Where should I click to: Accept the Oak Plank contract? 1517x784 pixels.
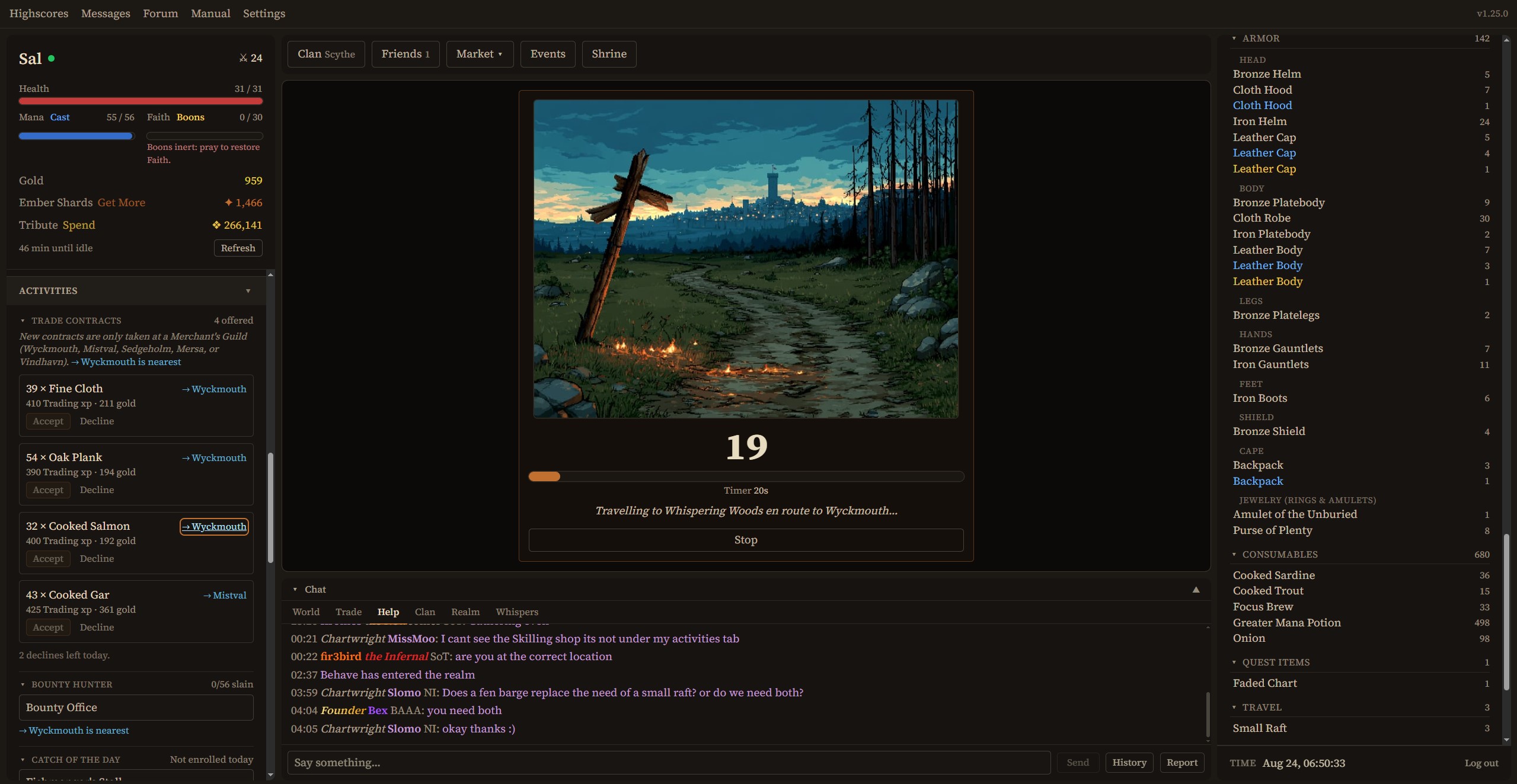pyautogui.click(x=48, y=490)
